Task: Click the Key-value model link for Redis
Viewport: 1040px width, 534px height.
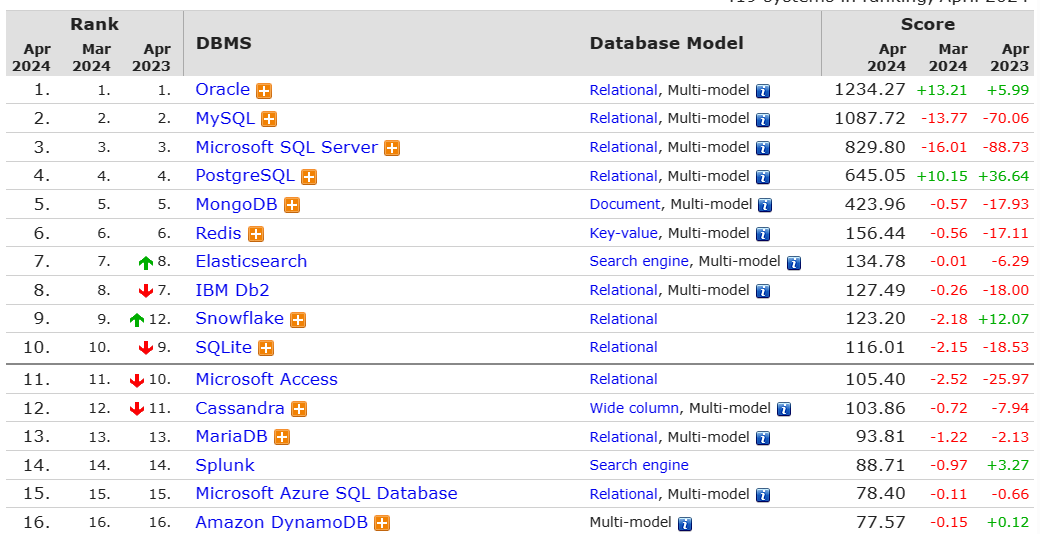Action: pyautogui.click(x=623, y=233)
